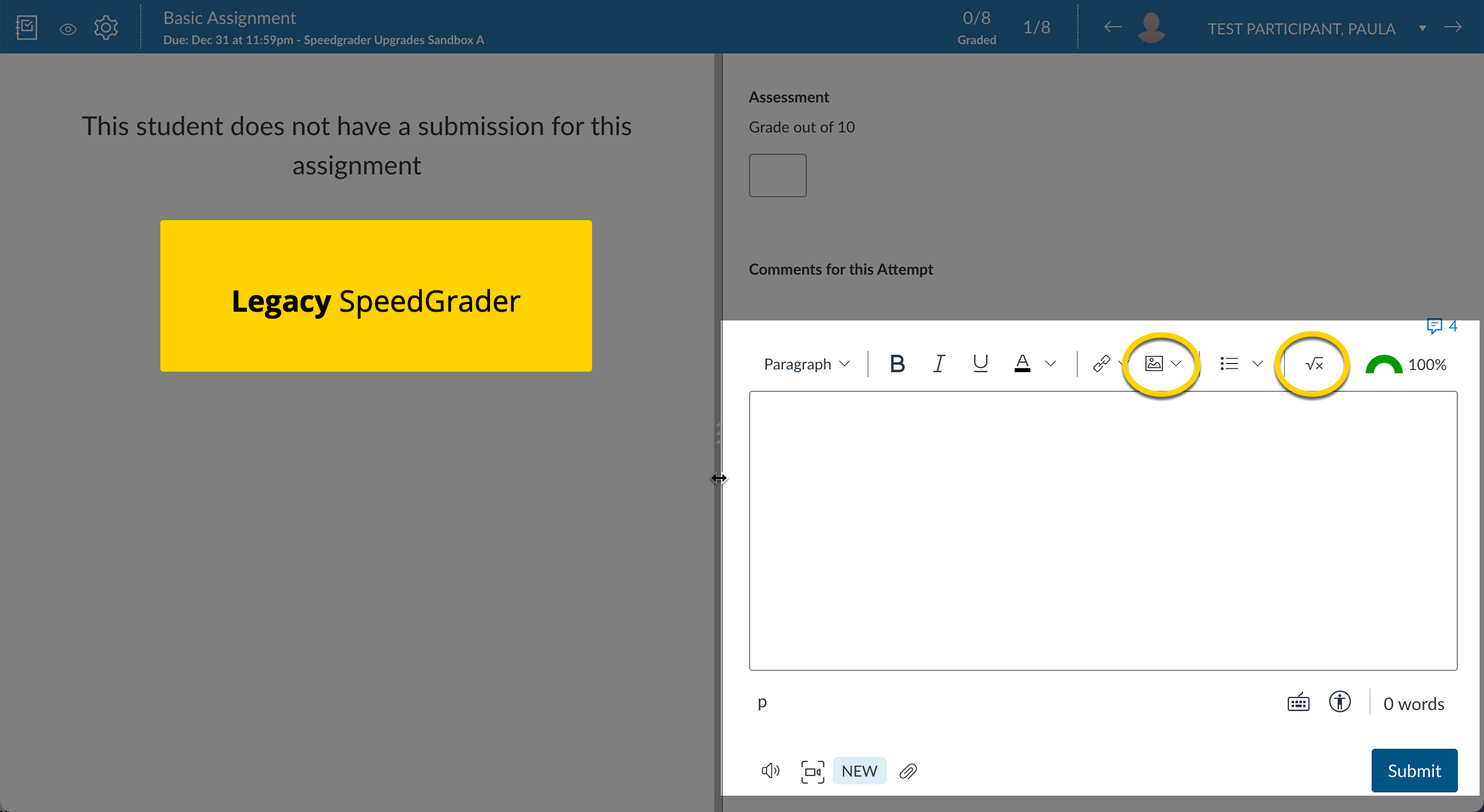This screenshot has width=1484, height=812.
Task: Attach a file with the paperclip icon
Action: (x=908, y=771)
